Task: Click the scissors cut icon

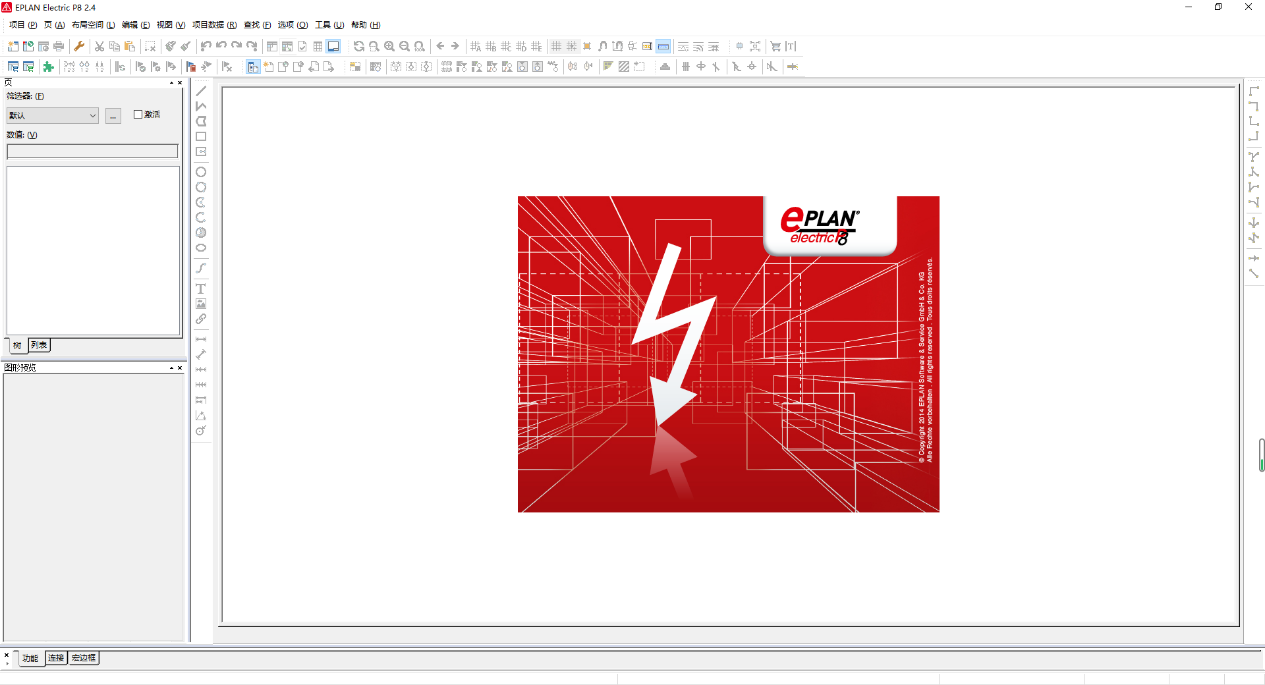Action: 99,46
